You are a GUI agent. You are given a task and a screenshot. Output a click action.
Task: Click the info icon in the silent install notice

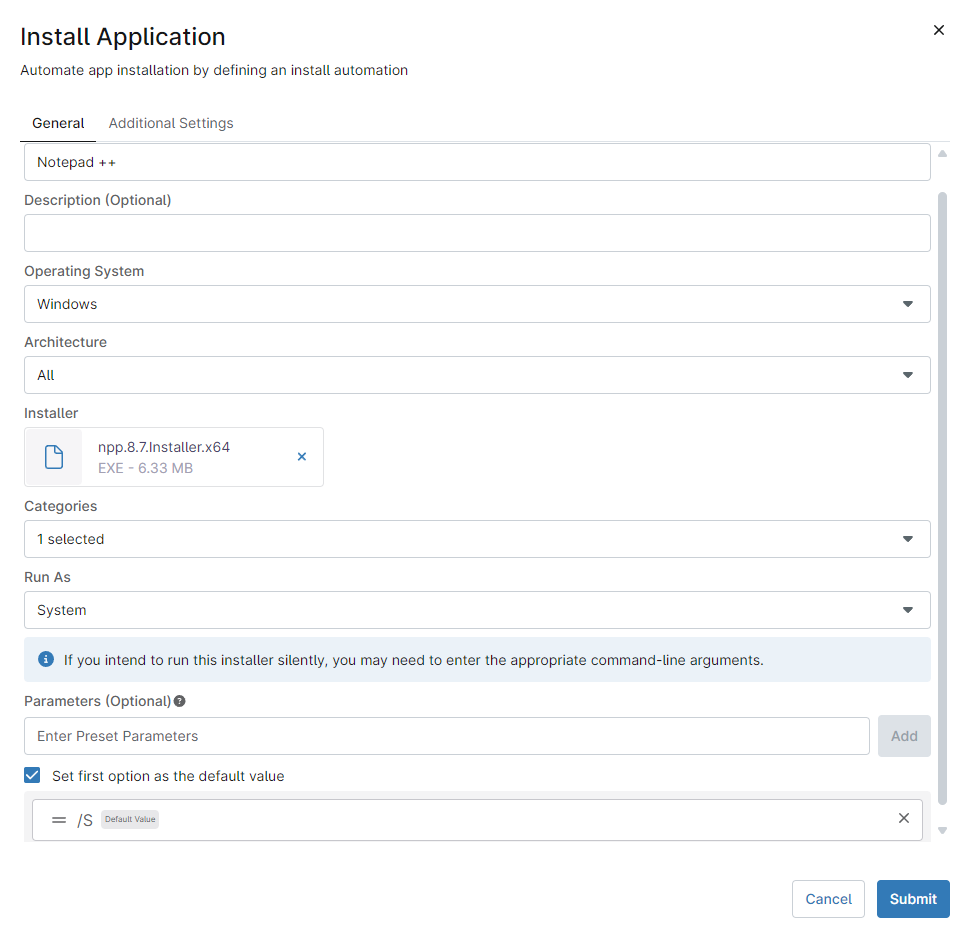(45, 659)
